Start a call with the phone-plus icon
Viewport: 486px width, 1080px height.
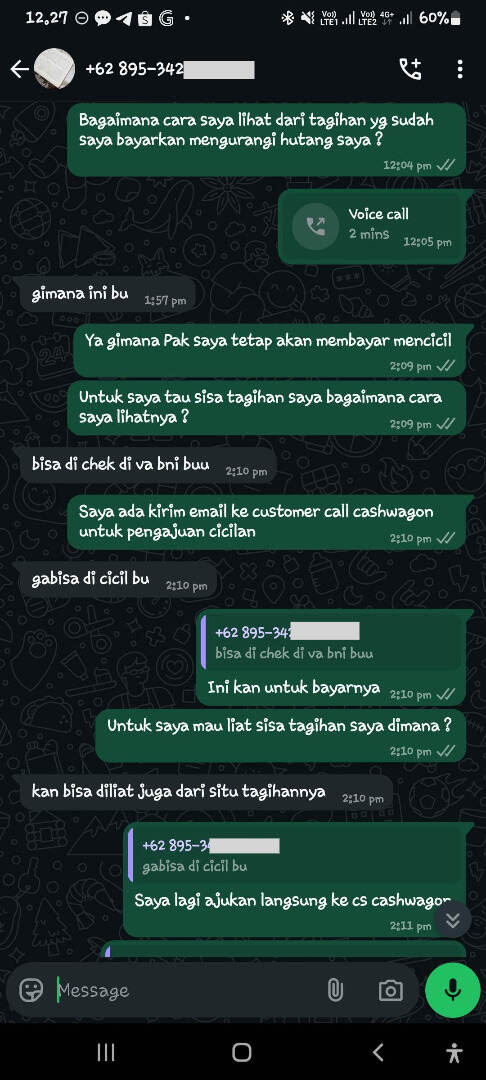[410, 69]
